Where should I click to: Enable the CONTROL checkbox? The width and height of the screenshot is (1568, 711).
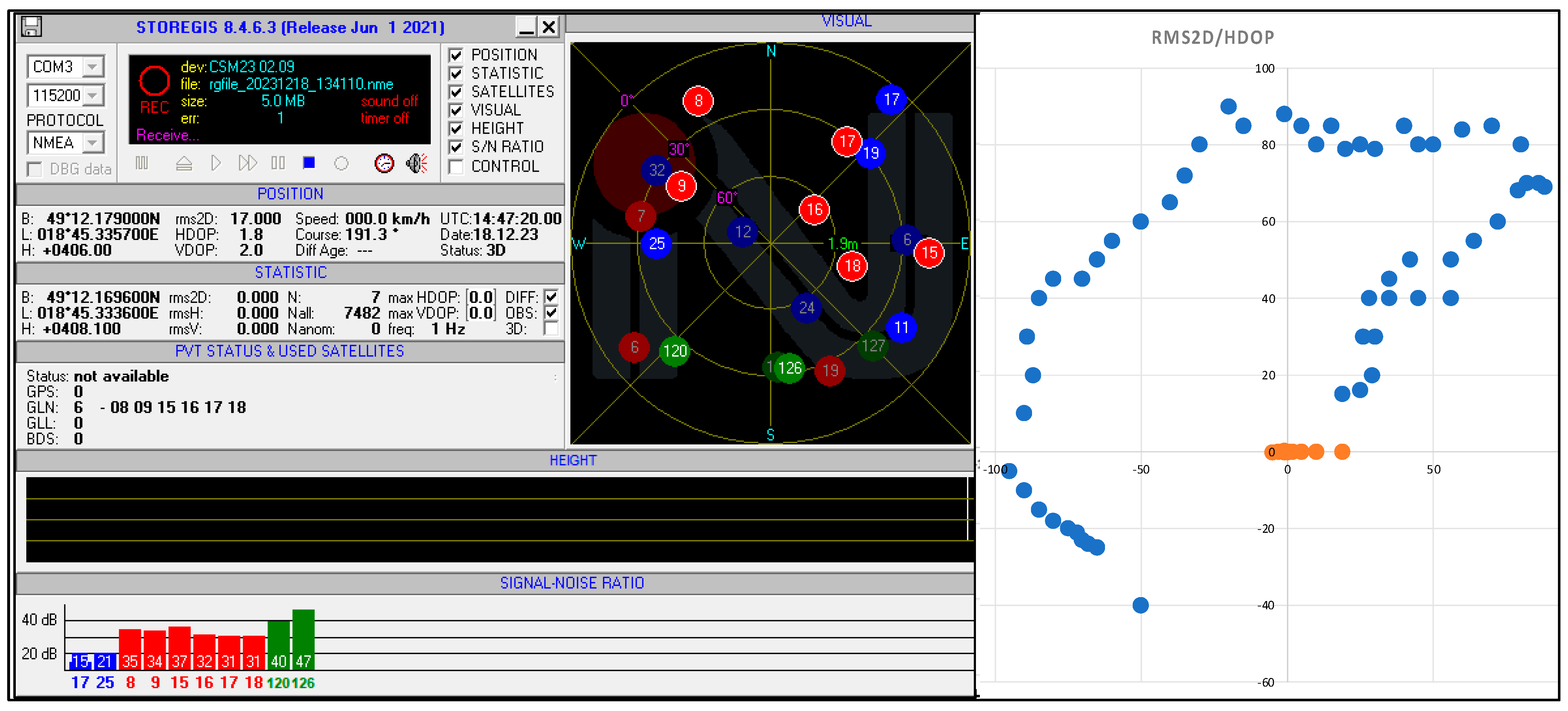pyautogui.click(x=455, y=166)
